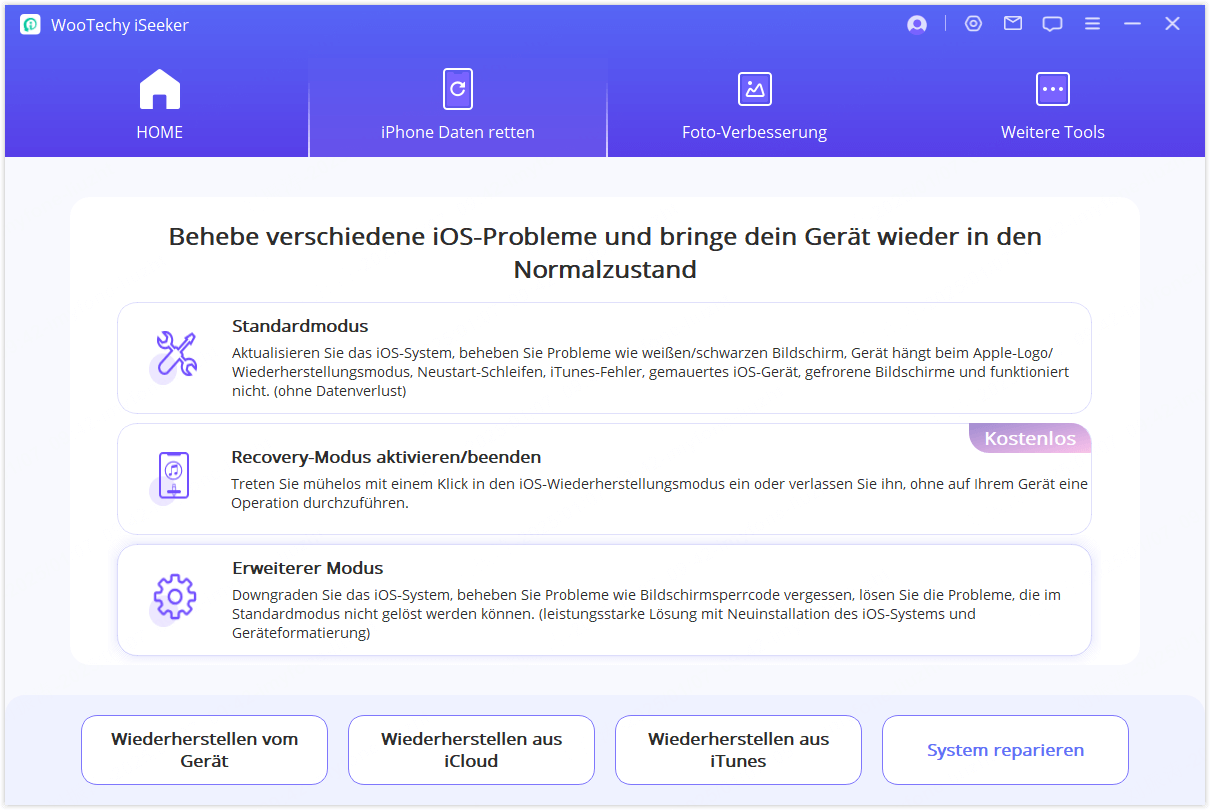Click the Foto-Verbesserung picture icon
1210x810 pixels.
754,89
